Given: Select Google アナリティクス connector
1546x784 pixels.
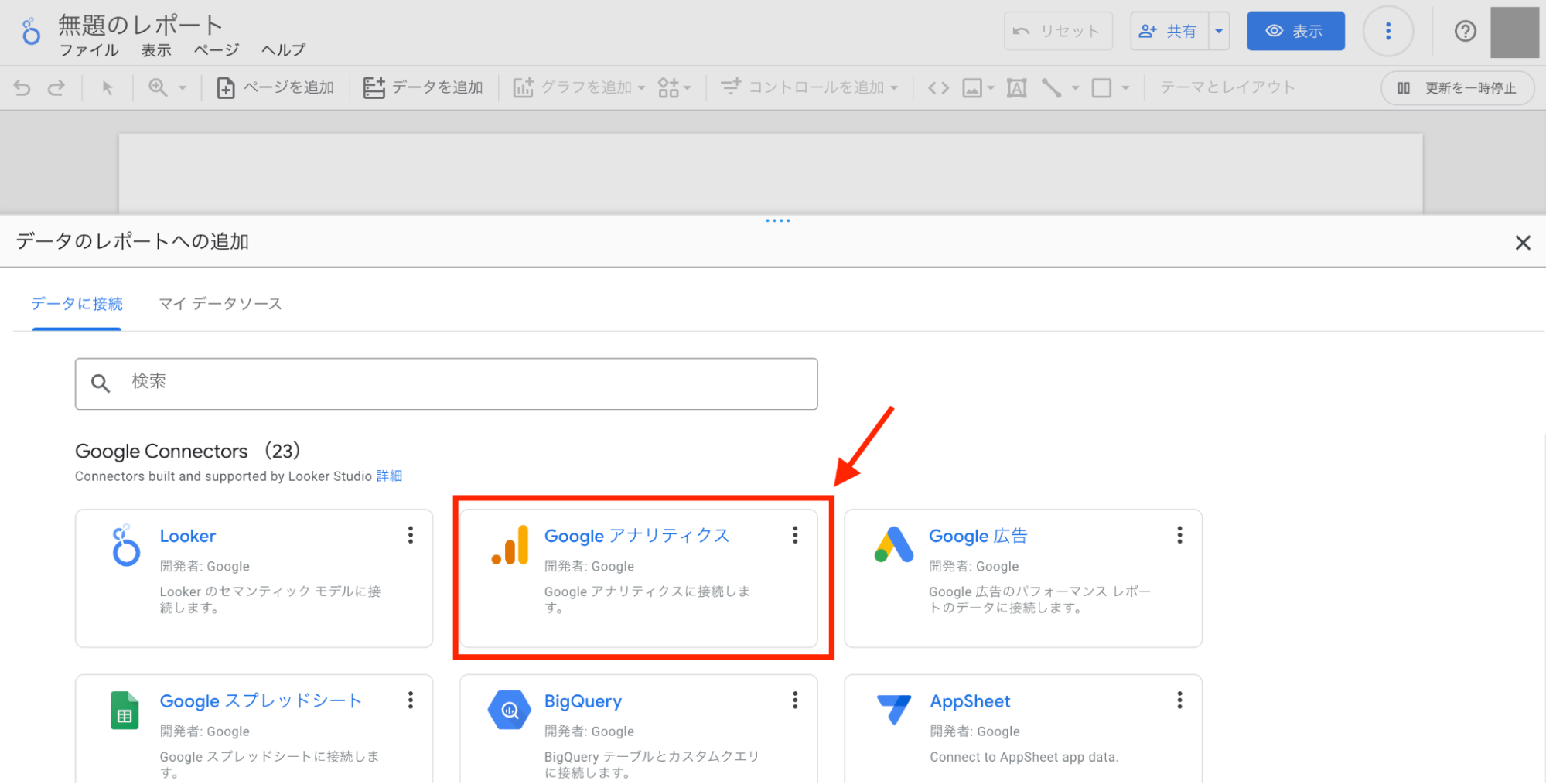Looking at the screenshot, I should (x=638, y=578).
